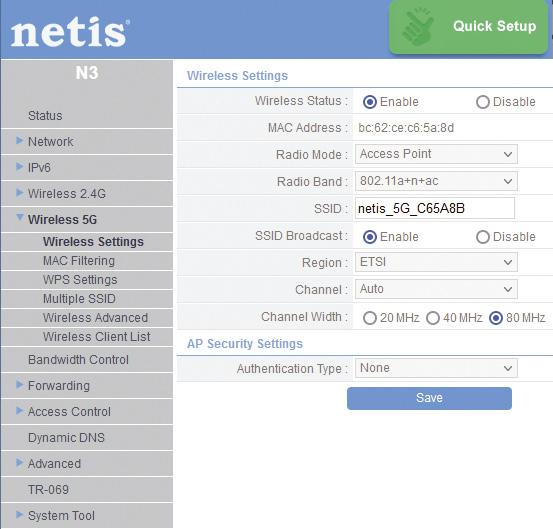Disable Wireless Status

click(x=482, y=102)
